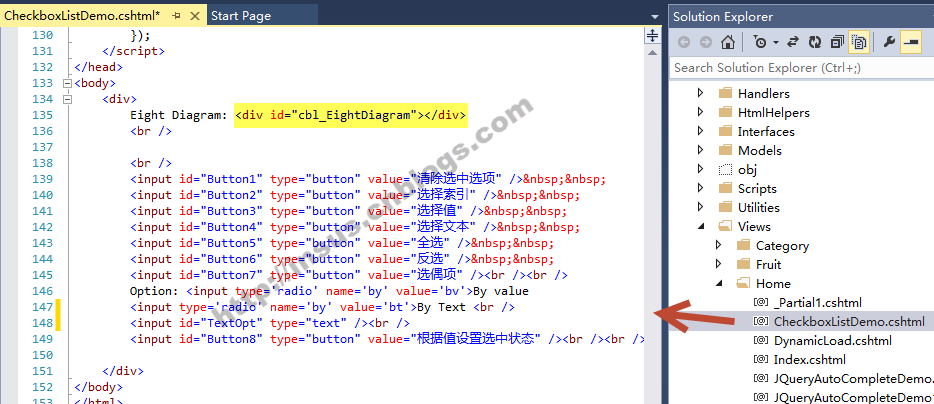Toggle the Preview Selected Items button
The height and width of the screenshot is (404, 934).
point(911,42)
